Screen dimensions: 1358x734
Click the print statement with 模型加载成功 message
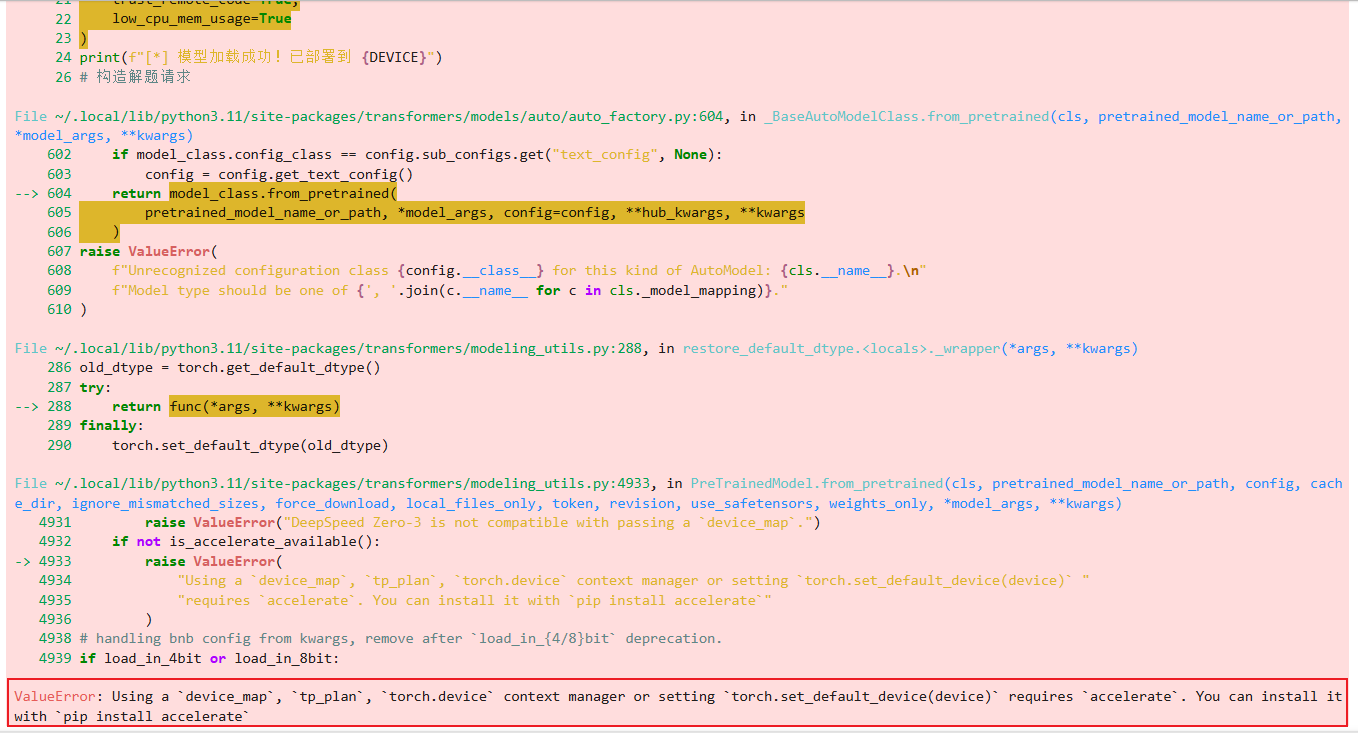click(261, 57)
